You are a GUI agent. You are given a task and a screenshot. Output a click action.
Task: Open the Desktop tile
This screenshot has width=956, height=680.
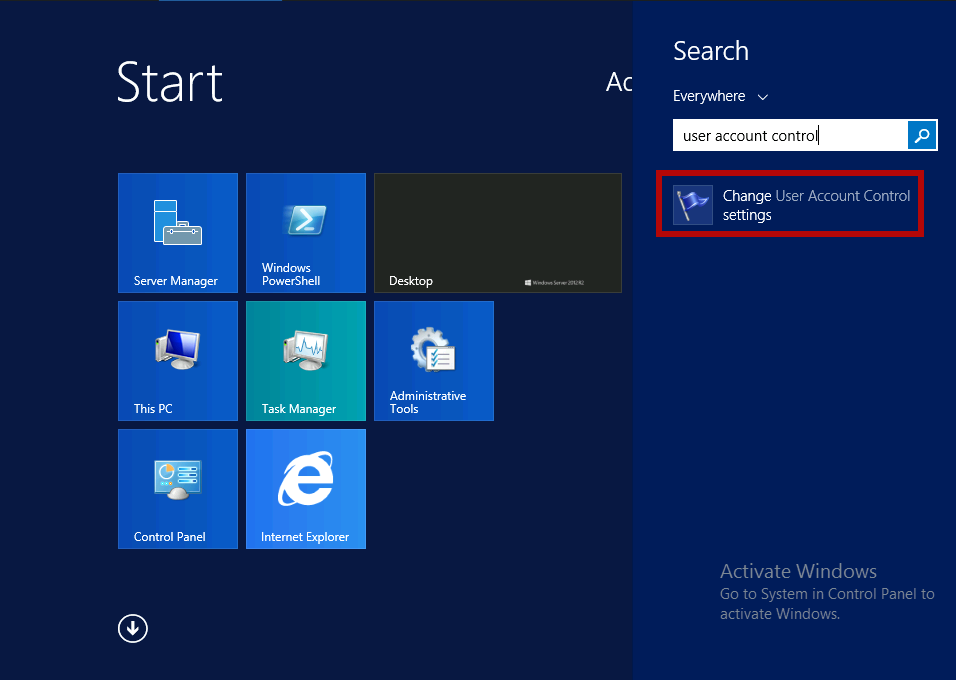[498, 233]
